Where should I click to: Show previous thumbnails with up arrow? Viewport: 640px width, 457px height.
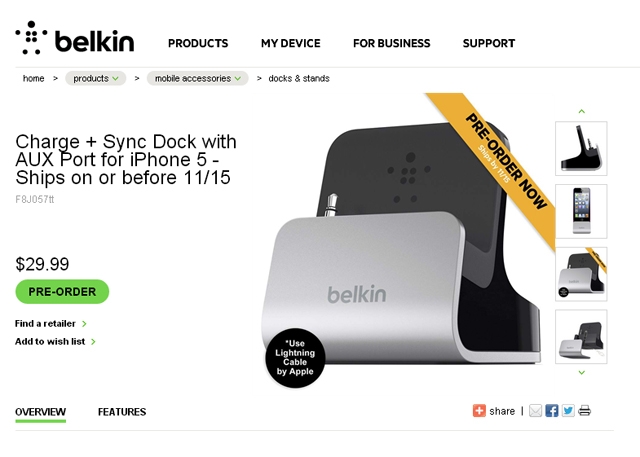tap(582, 111)
